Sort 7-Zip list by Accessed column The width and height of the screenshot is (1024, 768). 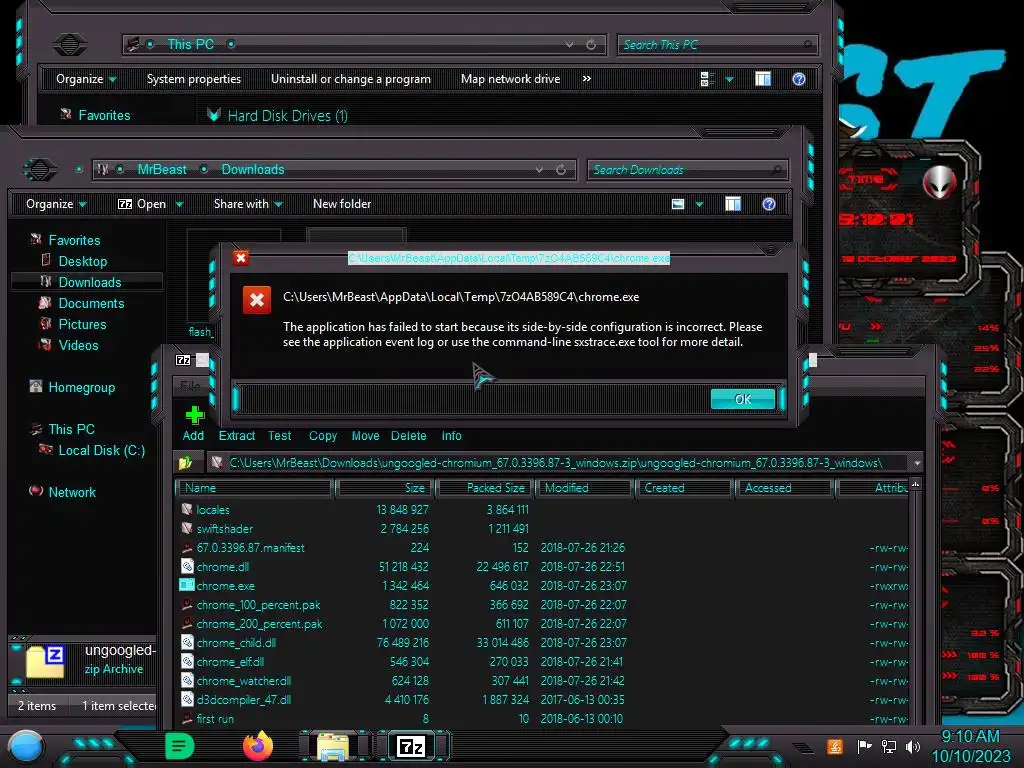(784, 488)
